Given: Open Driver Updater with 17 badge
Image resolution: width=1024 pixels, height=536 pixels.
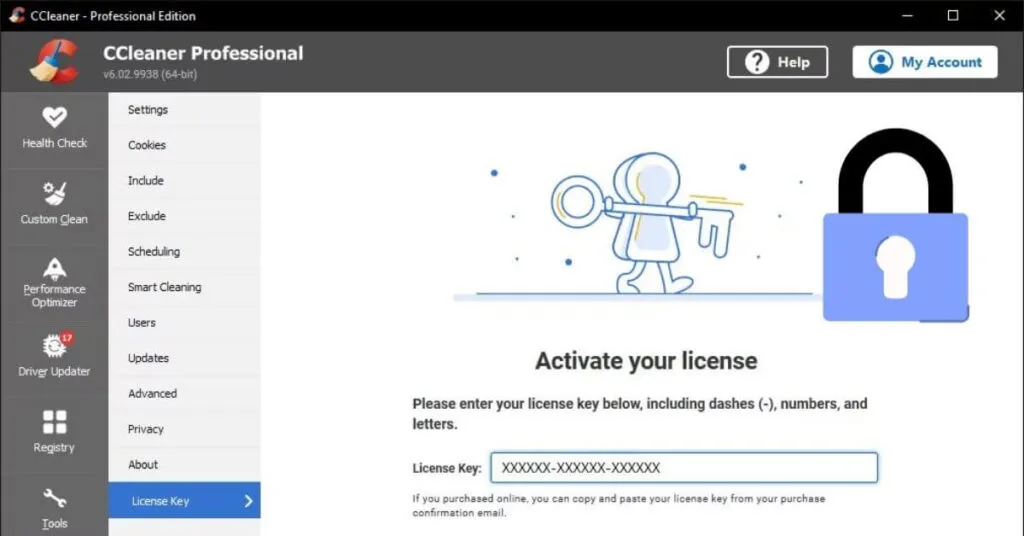Looking at the screenshot, I should pyautogui.click(x=54, y=357).
